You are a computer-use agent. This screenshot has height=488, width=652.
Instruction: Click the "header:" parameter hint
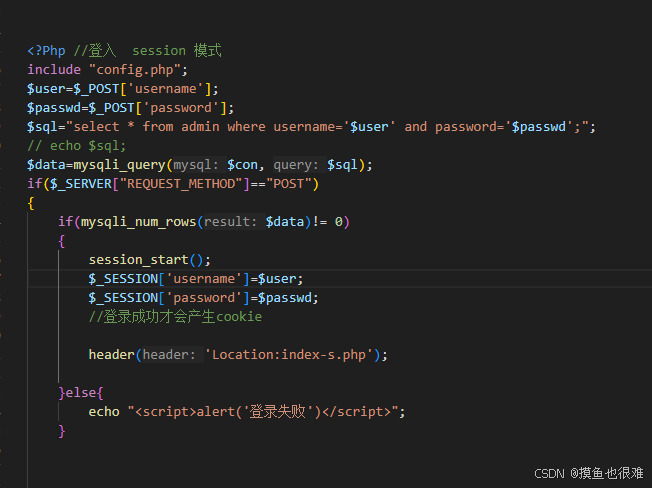(169, 355)
